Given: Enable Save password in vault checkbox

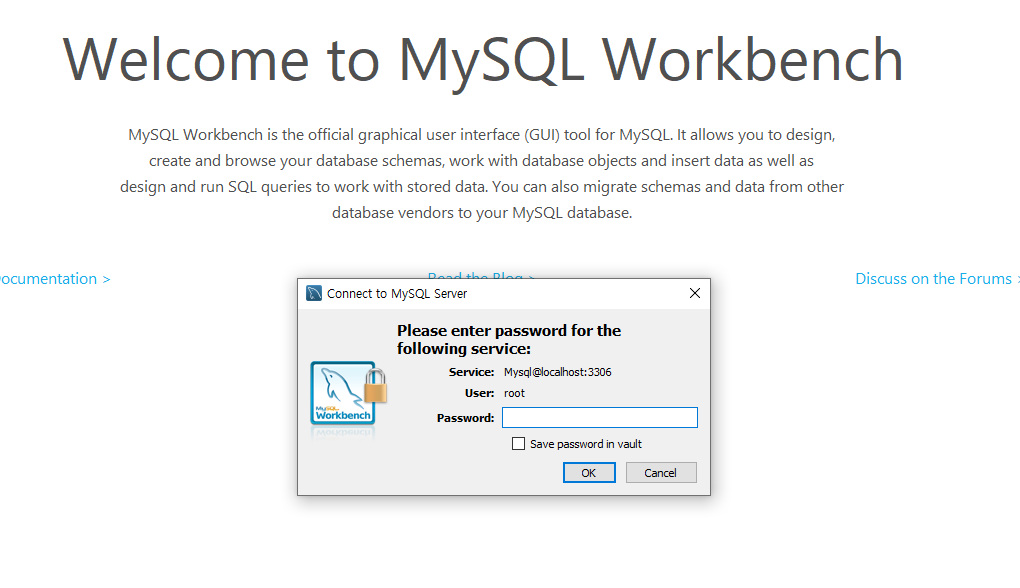Looking at the screenshot, I should tap(518, 444).
